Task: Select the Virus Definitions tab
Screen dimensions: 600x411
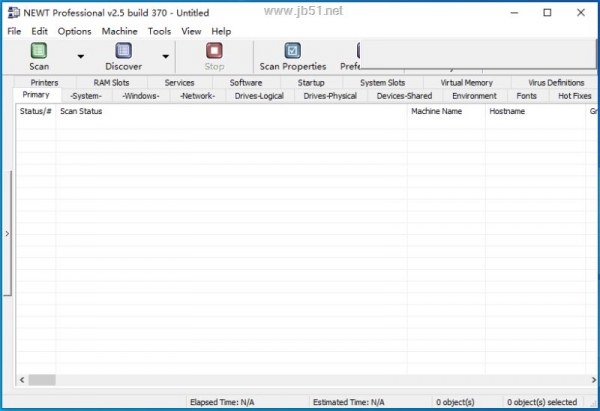Action: [555, 83]
